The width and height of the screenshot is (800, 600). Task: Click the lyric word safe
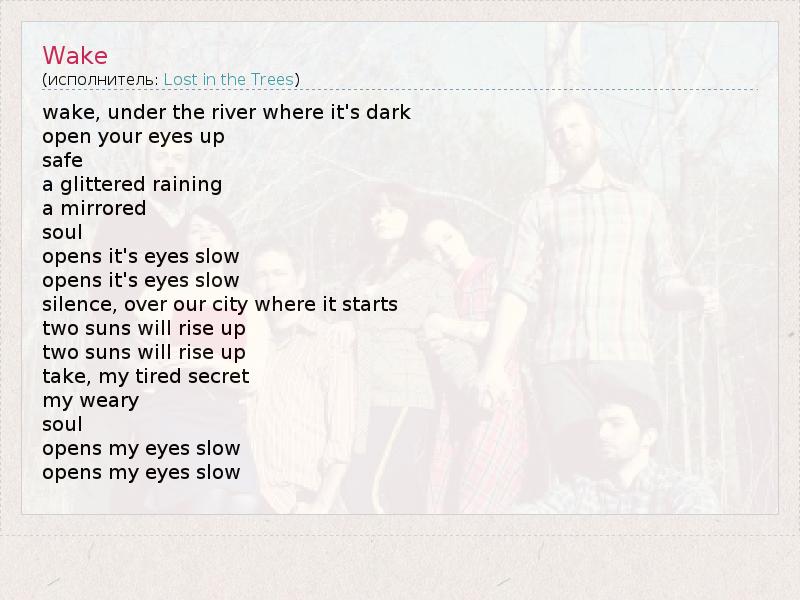62,160
